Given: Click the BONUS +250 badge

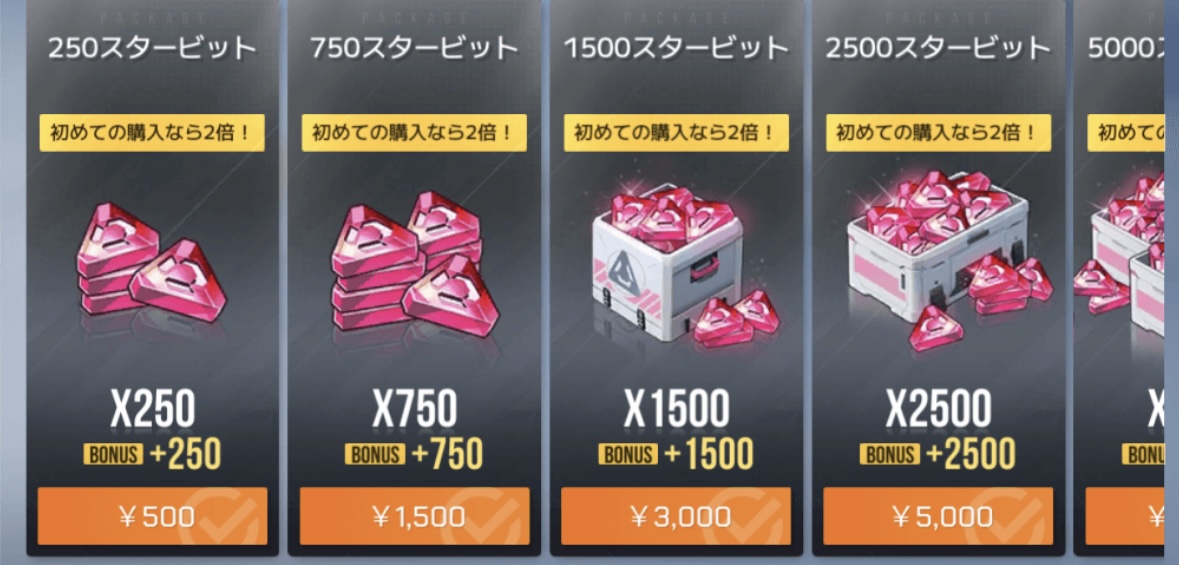Looking at the screenshot, I should tap(152, 453).
